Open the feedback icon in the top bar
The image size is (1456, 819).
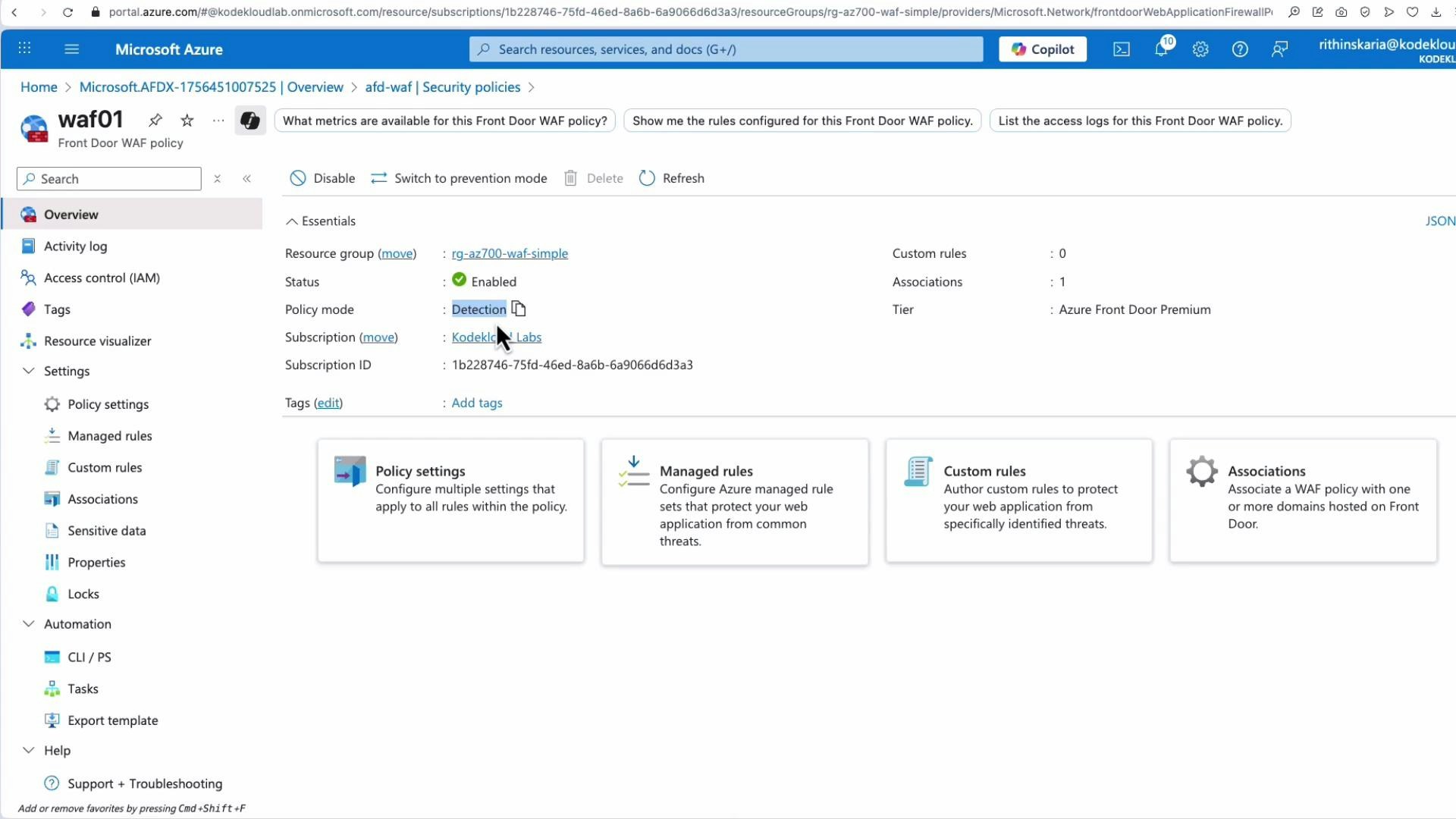pyautogui.click(x=1279, y=49)
